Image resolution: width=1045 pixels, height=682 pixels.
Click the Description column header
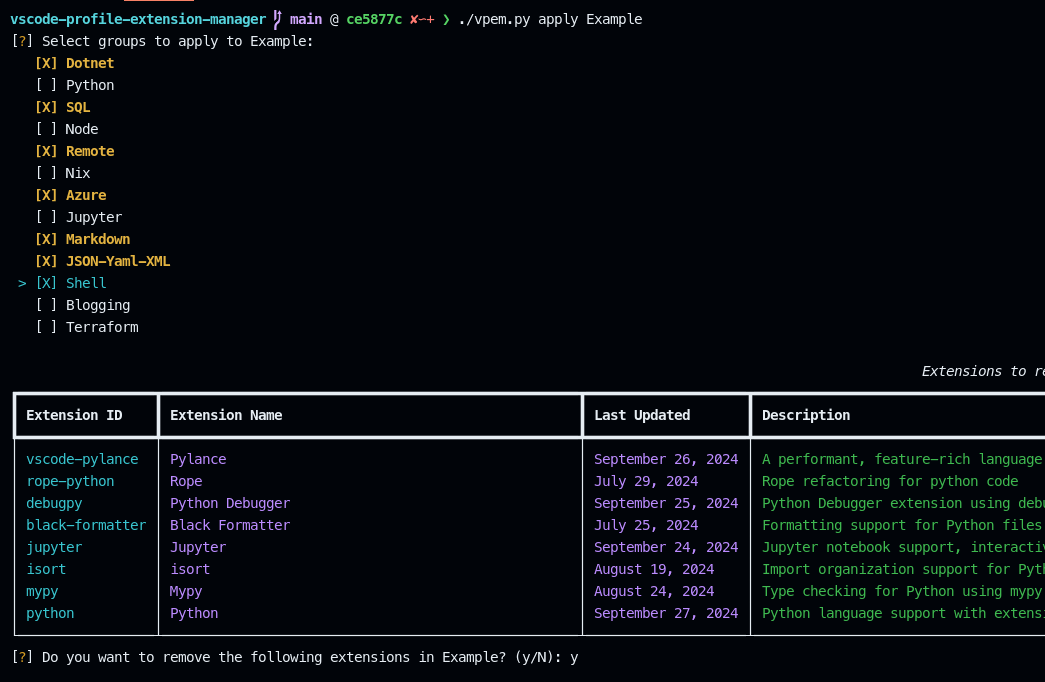(806, 415)
